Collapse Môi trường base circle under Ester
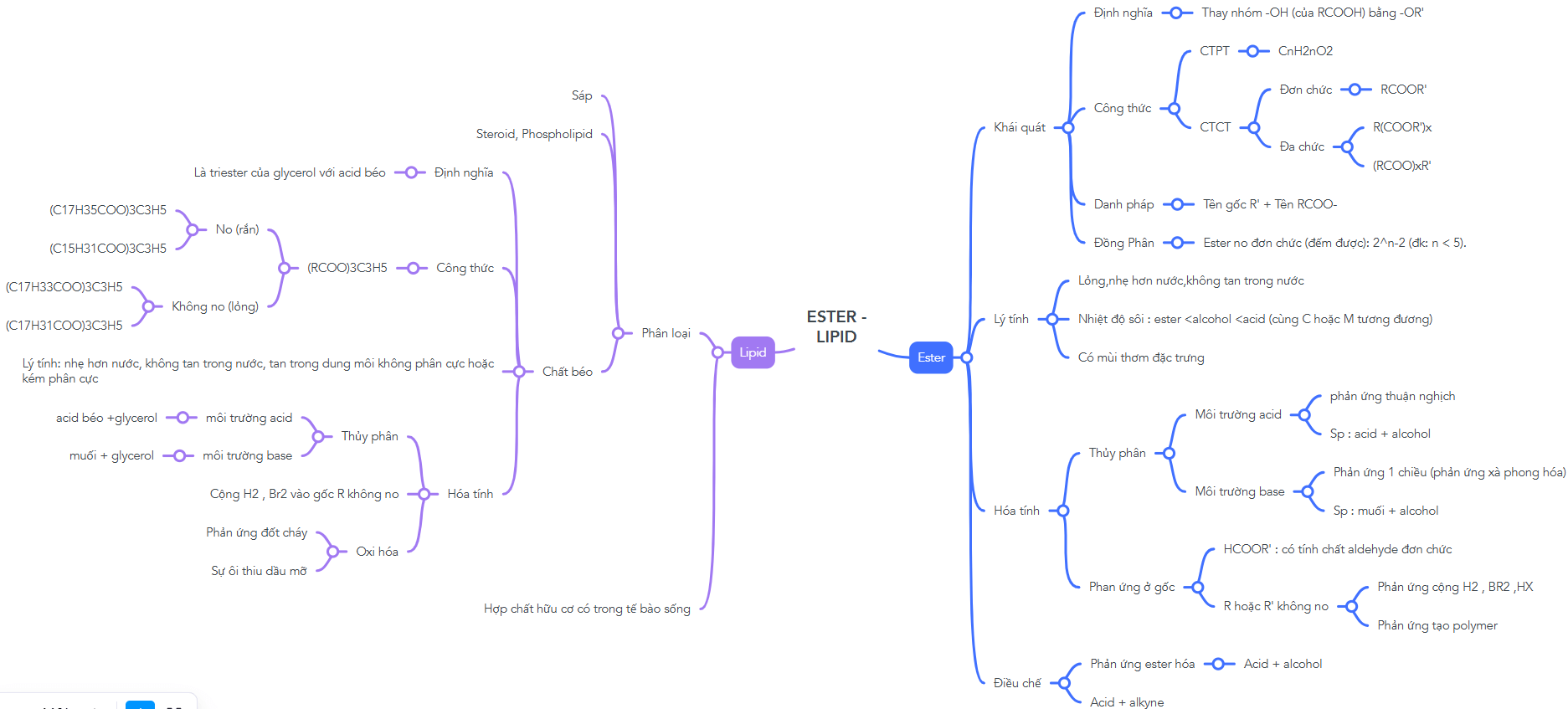The height and width of the screenshot is (709, 1568). (x=1308, y=491)
